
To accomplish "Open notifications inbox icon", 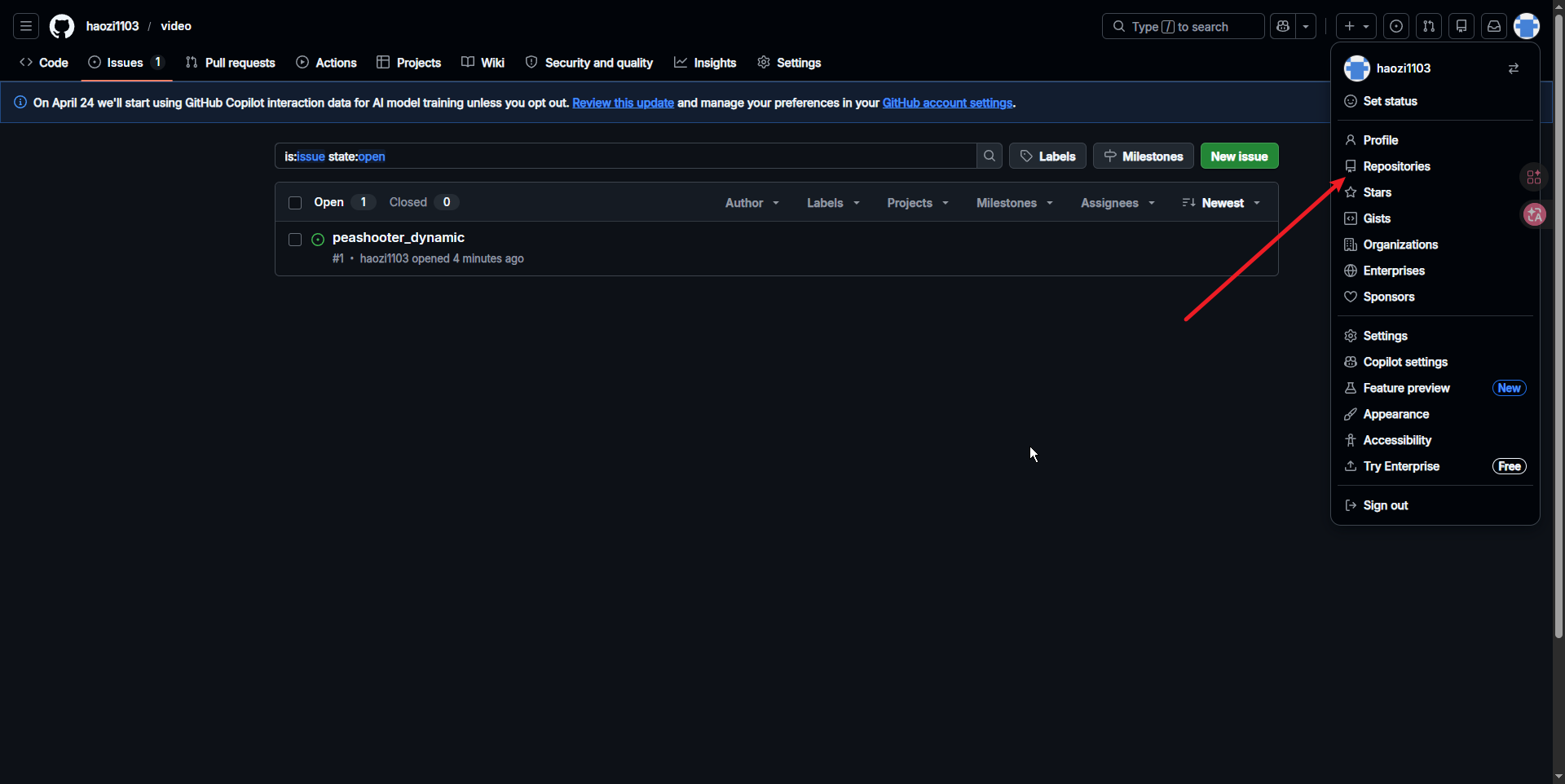I will pos(1494,26).
